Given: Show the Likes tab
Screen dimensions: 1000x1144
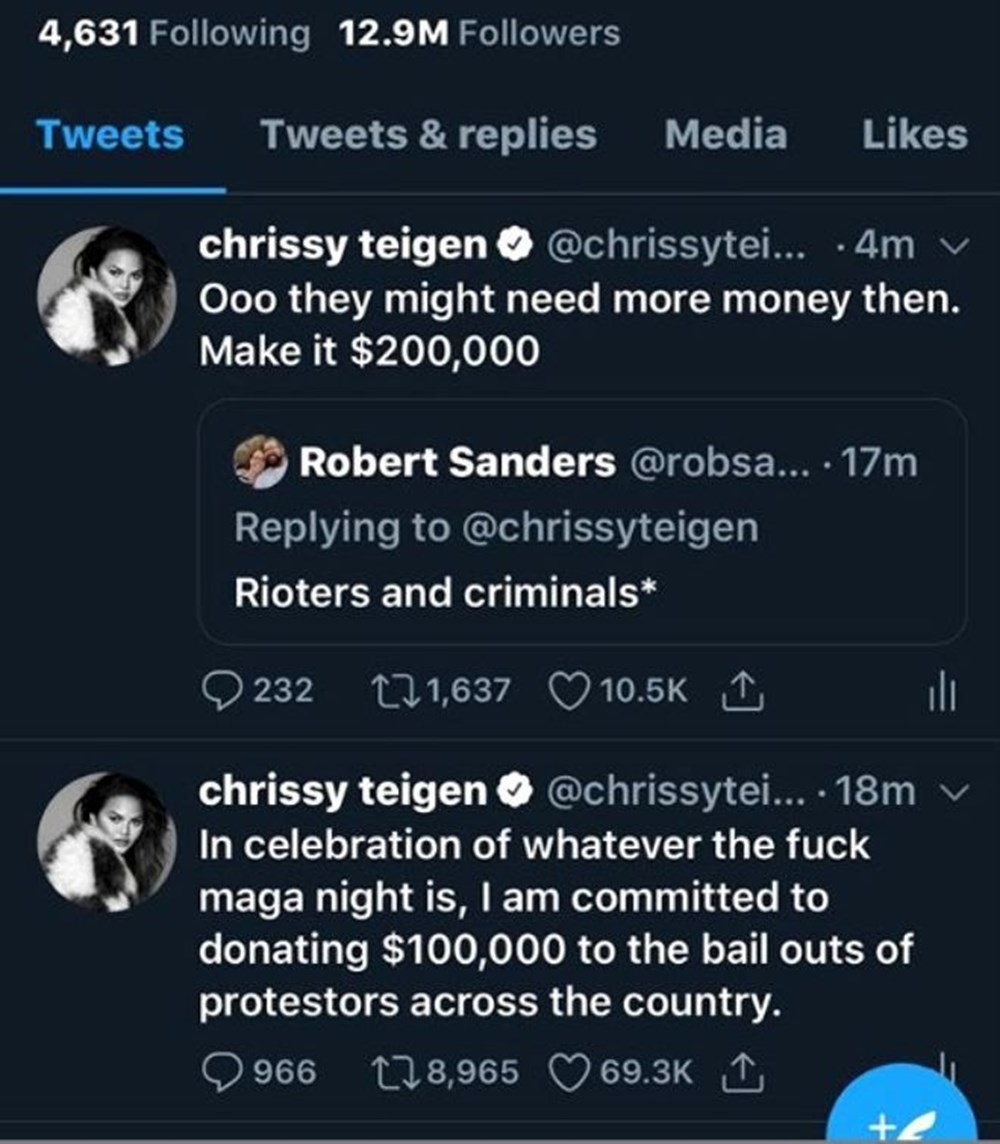Looking at the screenshot, I should (x=914, y=135).
